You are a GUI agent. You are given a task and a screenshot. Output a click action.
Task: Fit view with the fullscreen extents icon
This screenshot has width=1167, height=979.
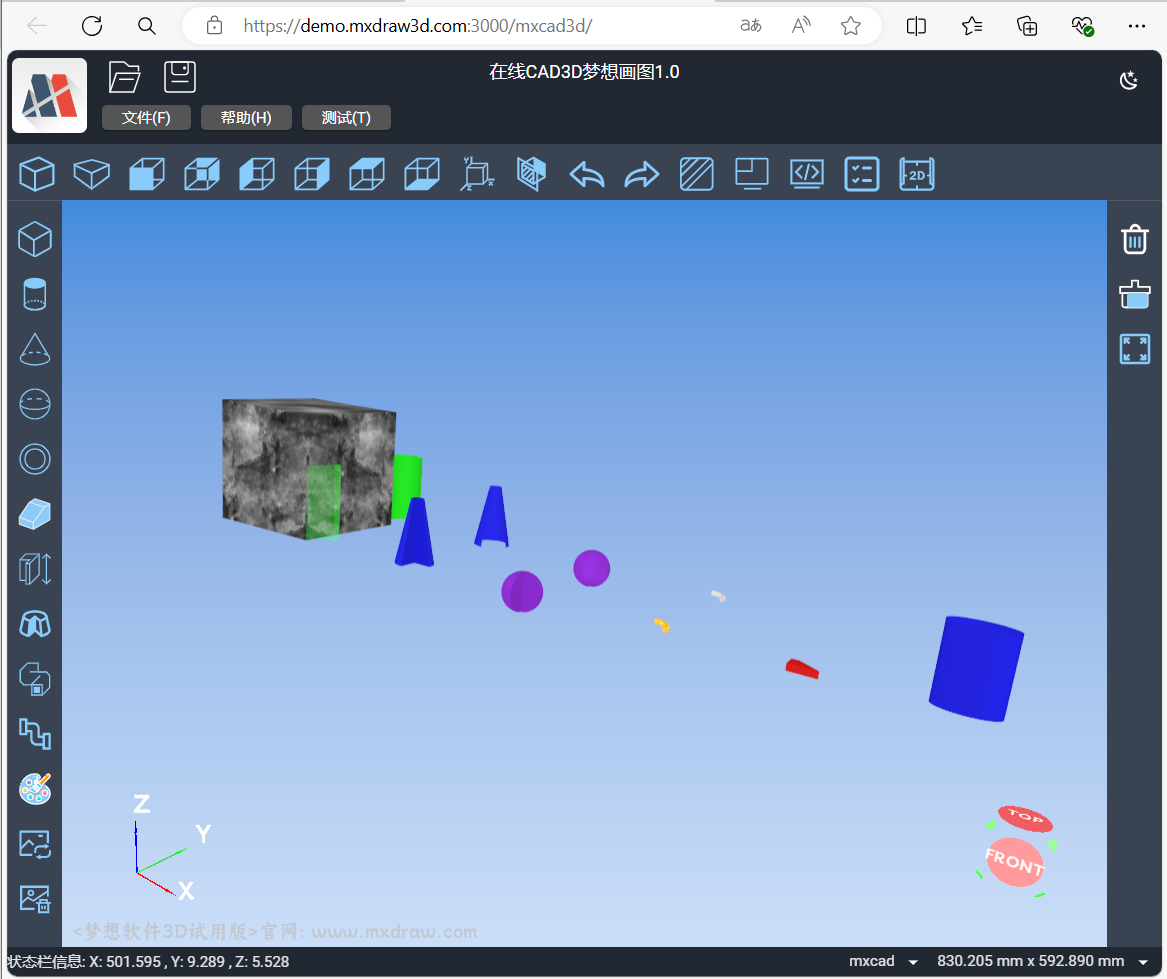(1135, 349)
